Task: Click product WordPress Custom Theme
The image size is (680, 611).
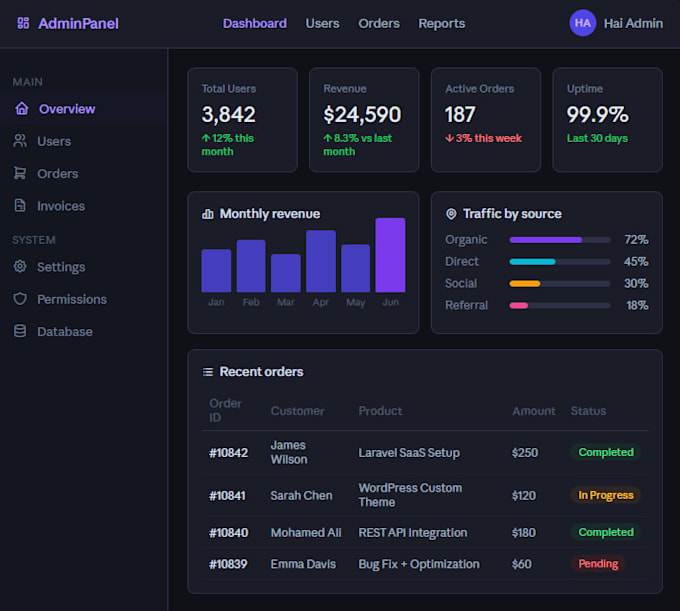Action: tap(410, 495)
